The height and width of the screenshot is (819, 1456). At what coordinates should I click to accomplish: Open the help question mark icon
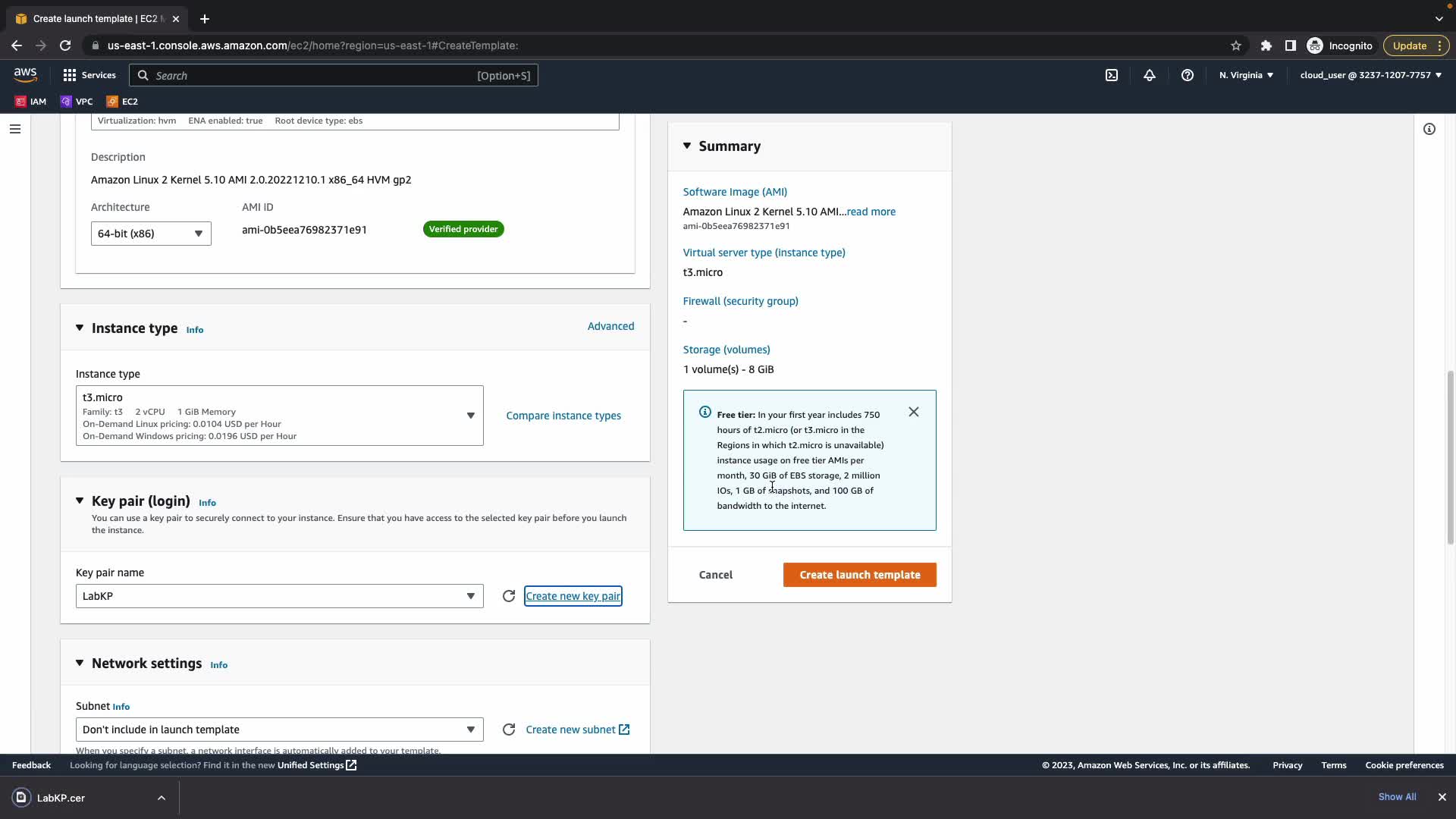(x=1188, y=75)
